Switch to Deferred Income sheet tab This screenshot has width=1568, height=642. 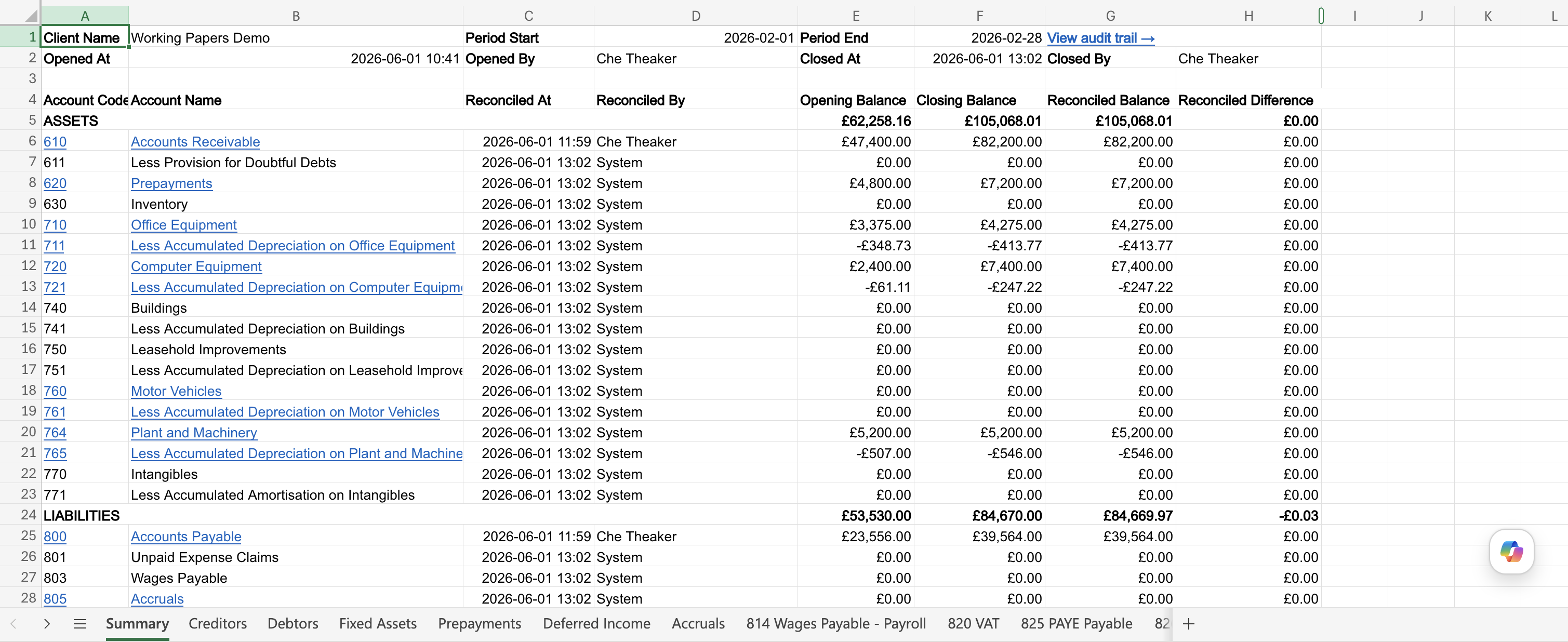596,624
